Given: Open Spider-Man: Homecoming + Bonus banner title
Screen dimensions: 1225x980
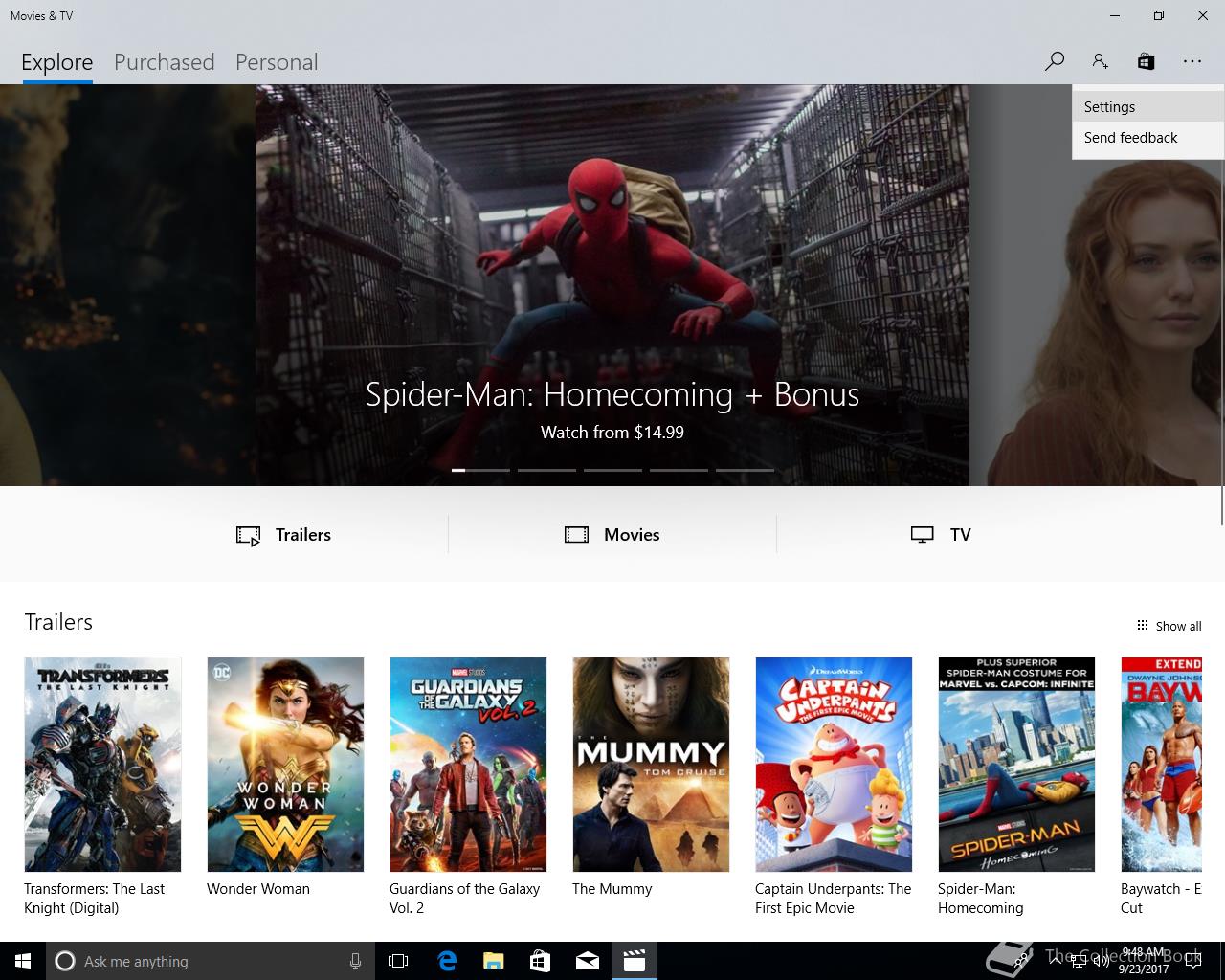Looking at the screenshot, I should (612, 394).
